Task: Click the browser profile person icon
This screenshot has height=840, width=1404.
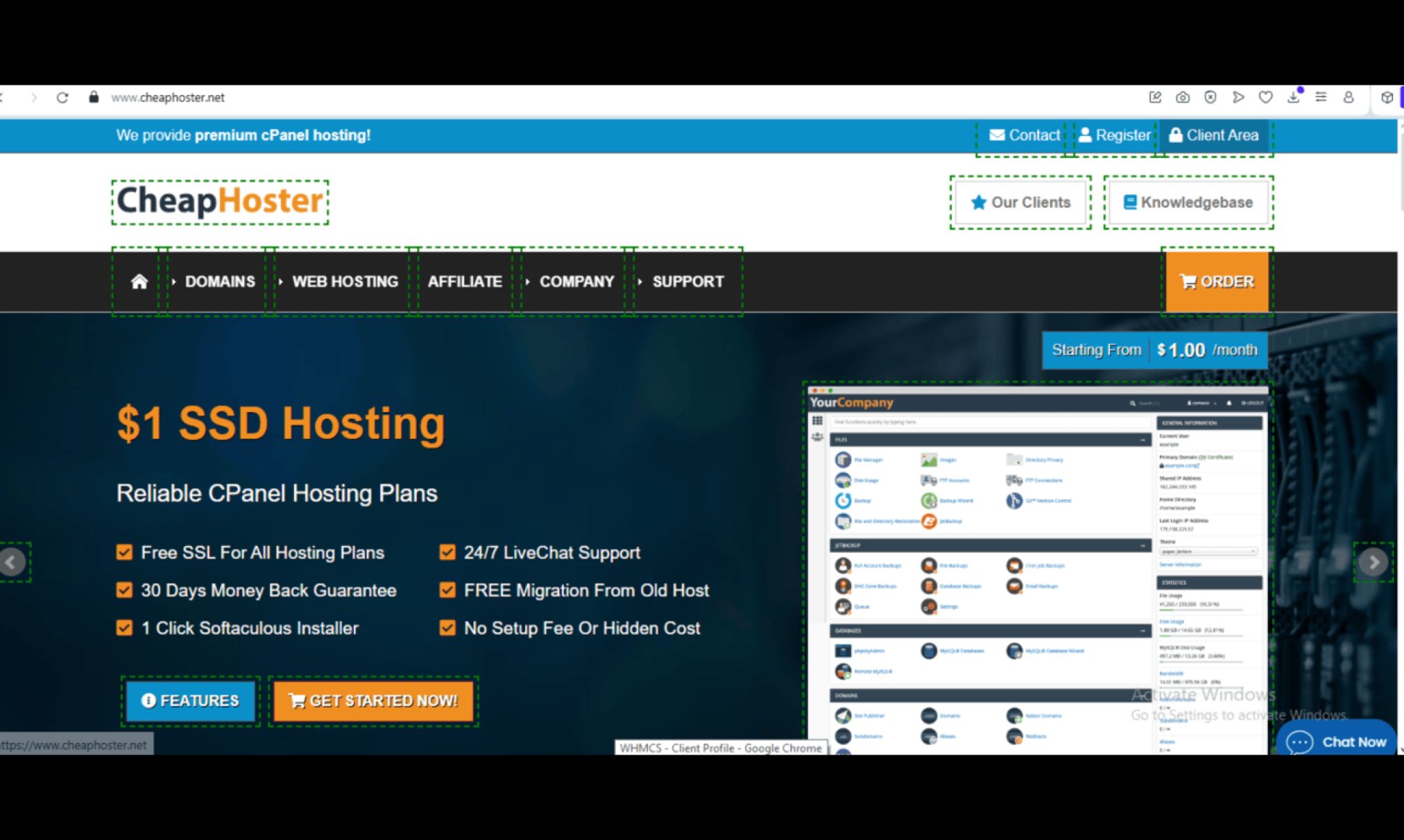Action: tap(1349, 97)
